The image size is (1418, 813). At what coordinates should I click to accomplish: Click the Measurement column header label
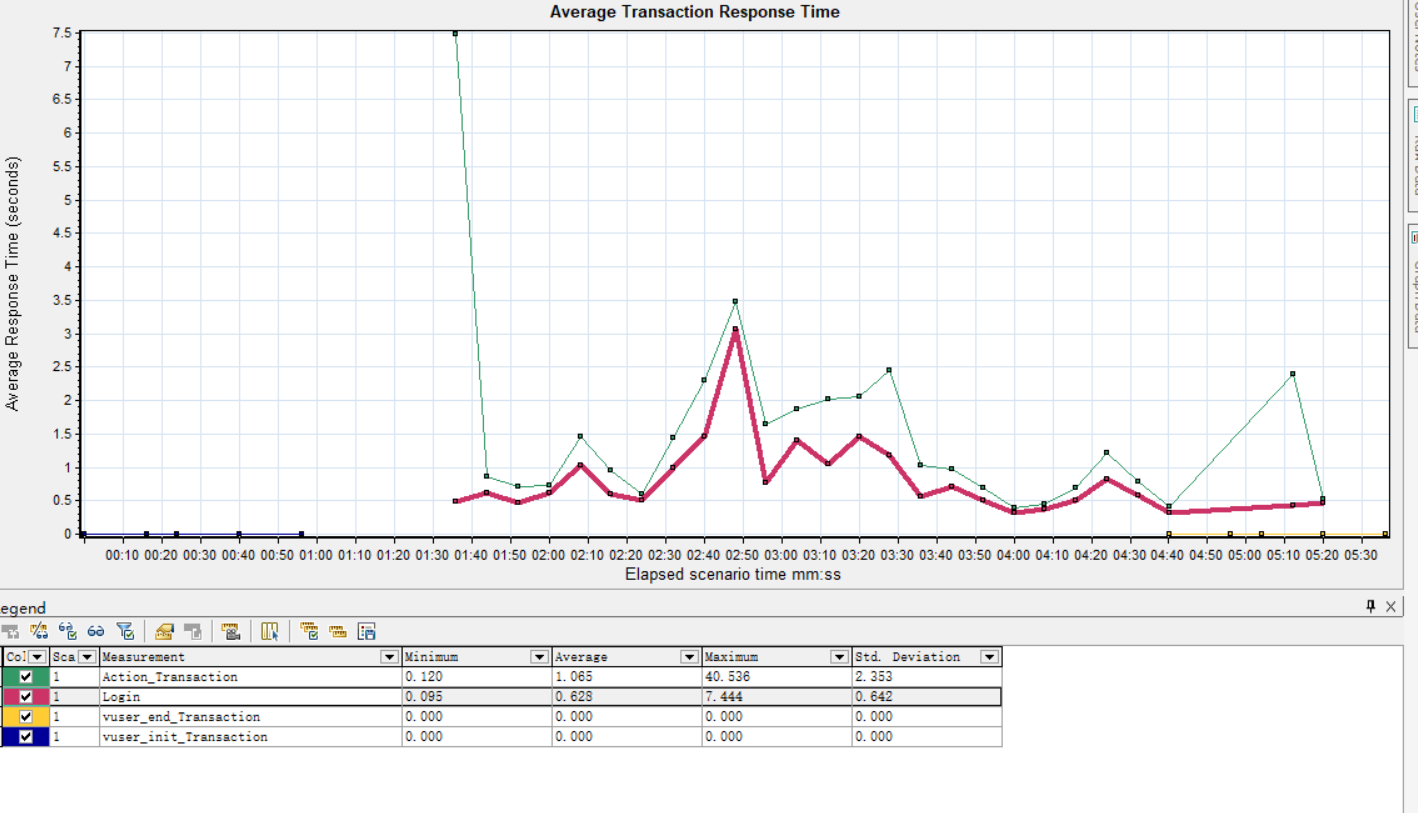tap(143, 657)
